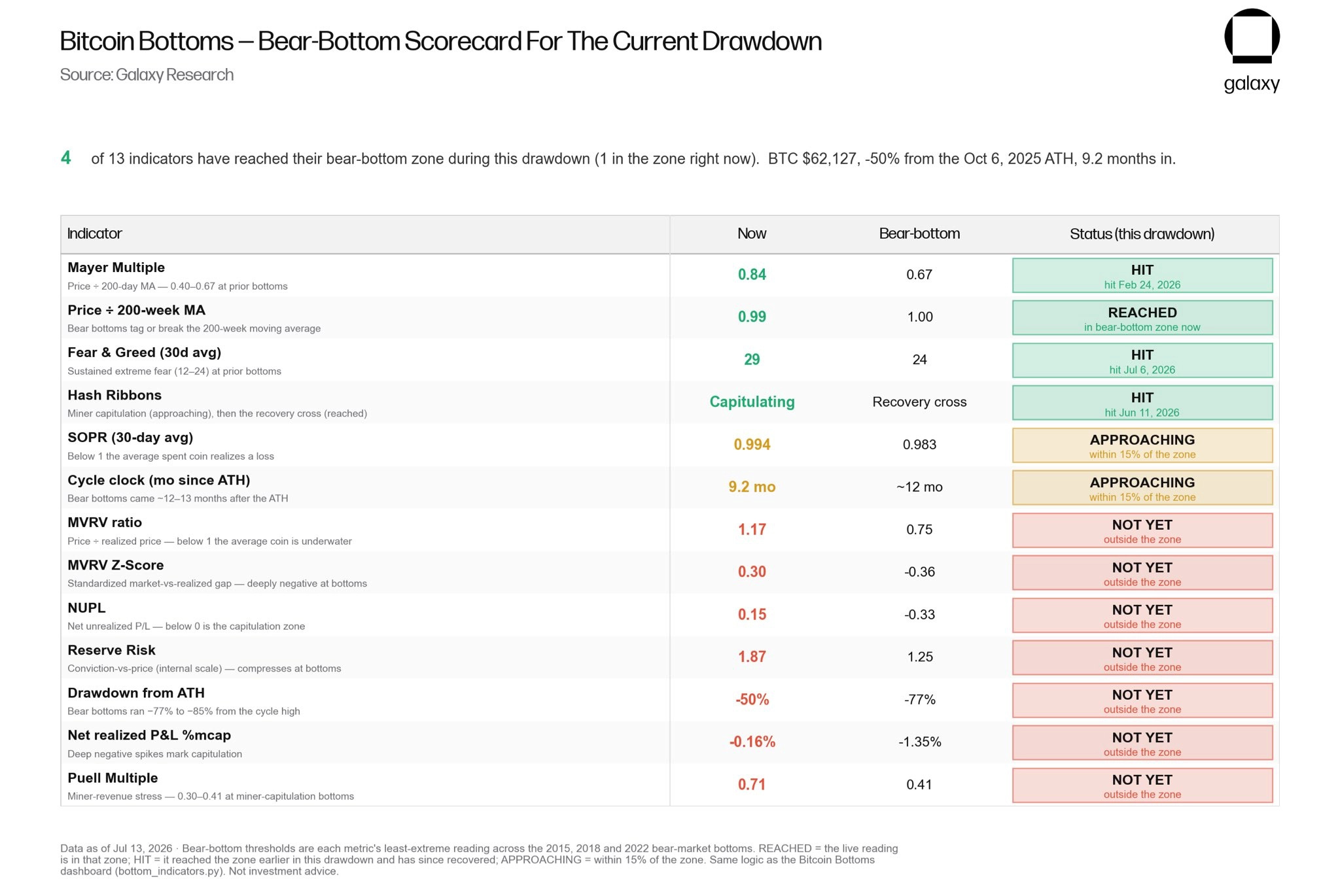Click the green number 4 indicator count
This screenshot has width=1340, height=896.
pos(65,158)
